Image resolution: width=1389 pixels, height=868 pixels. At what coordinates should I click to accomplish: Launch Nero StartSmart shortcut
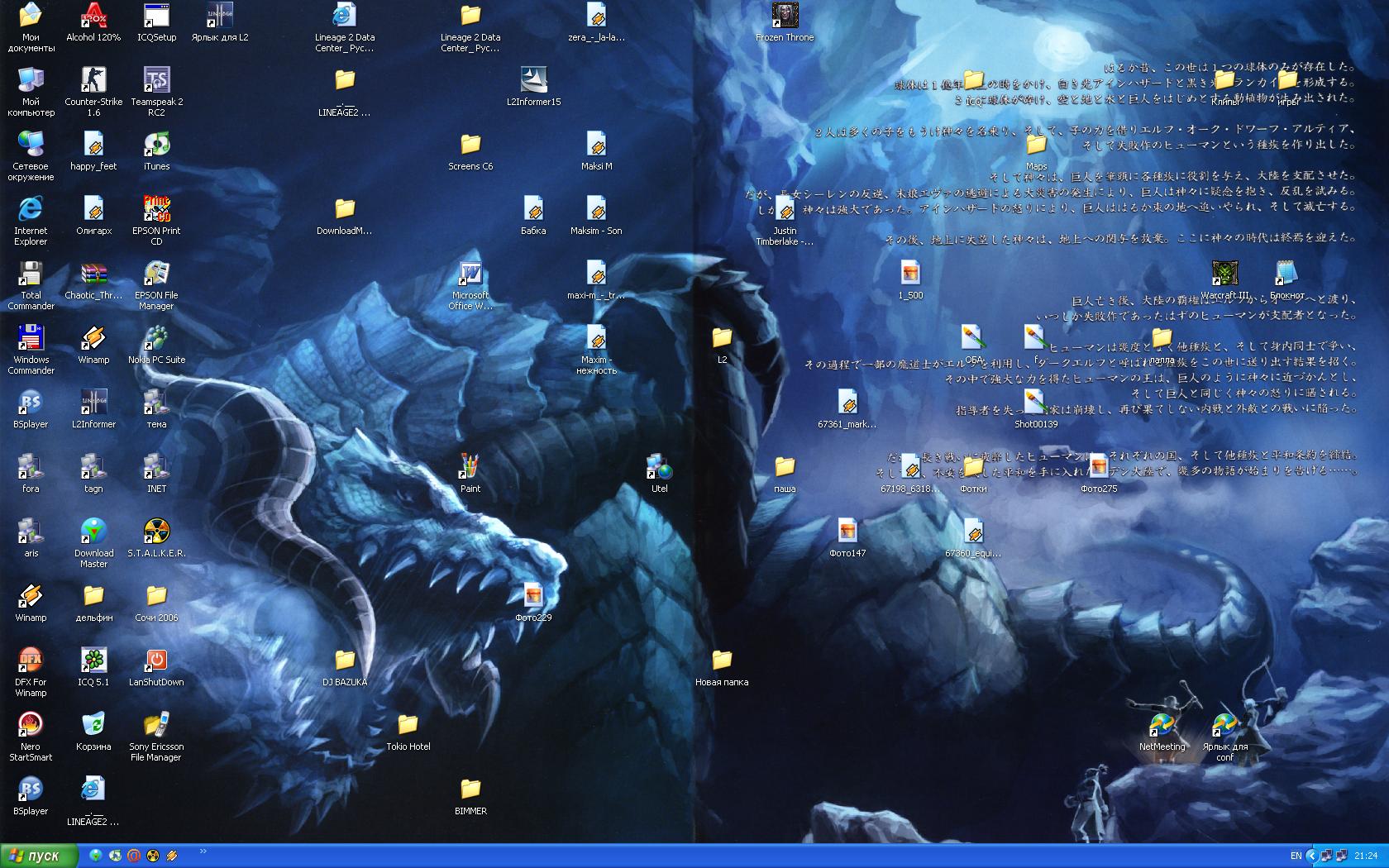click(x=31, y=737)
